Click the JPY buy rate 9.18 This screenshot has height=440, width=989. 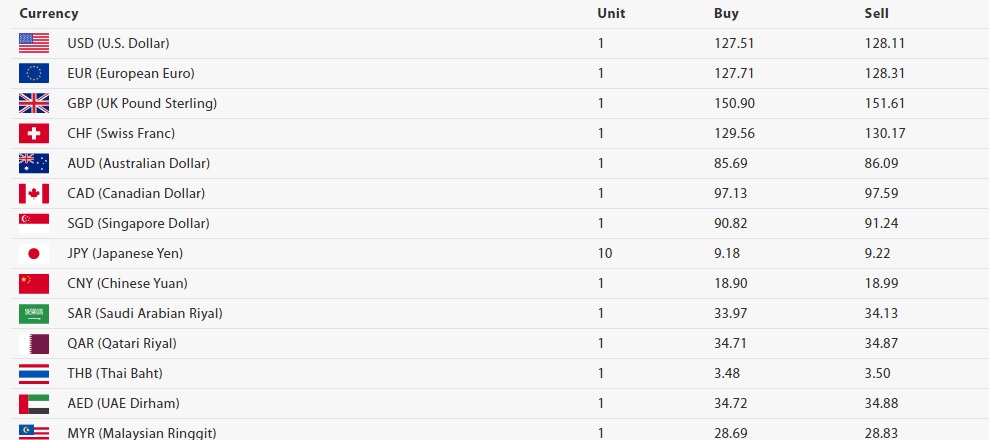[727, 253]
